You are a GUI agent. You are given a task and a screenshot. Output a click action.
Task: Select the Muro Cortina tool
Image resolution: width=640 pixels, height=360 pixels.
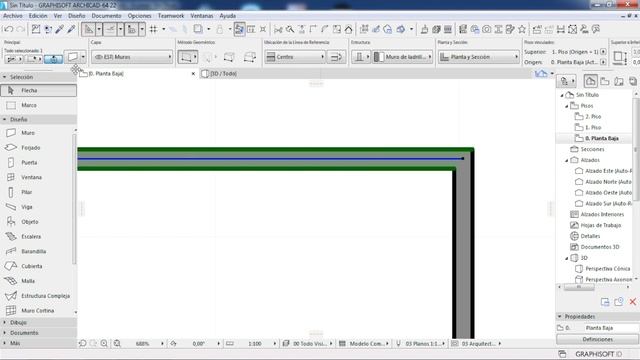tap(38, 311)
